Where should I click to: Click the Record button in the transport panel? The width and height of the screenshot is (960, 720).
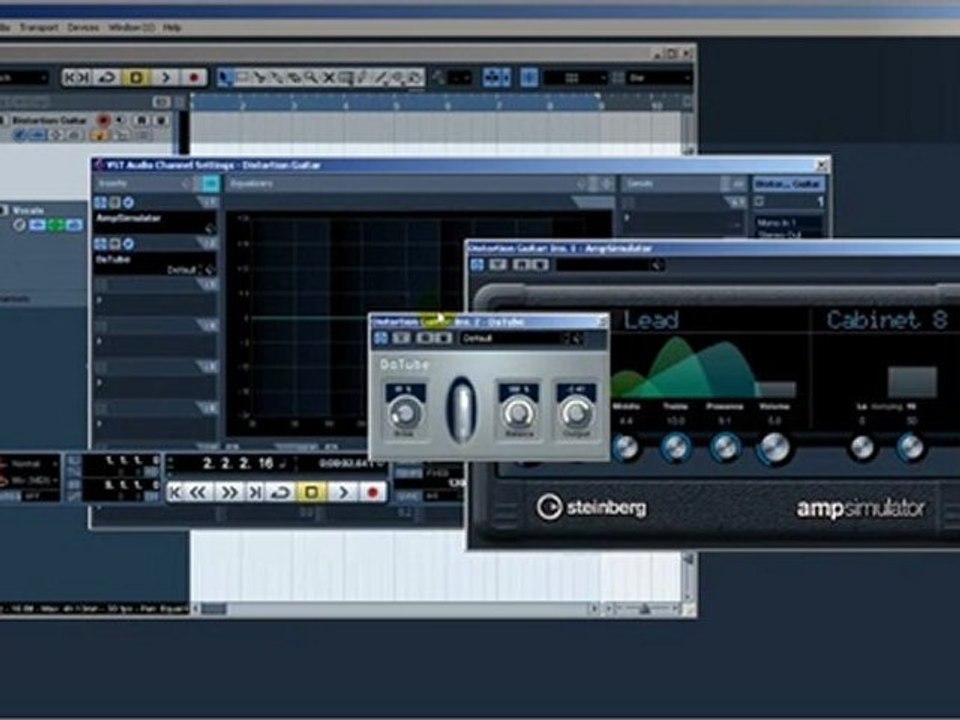pos(372,492)
